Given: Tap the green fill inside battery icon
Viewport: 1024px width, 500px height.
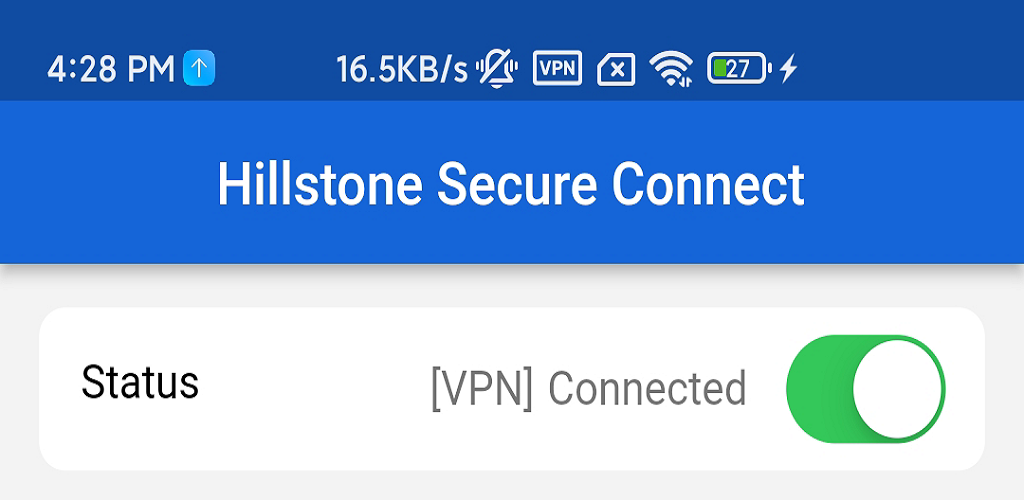Looking at the screenshot, I should coord(720,68).
